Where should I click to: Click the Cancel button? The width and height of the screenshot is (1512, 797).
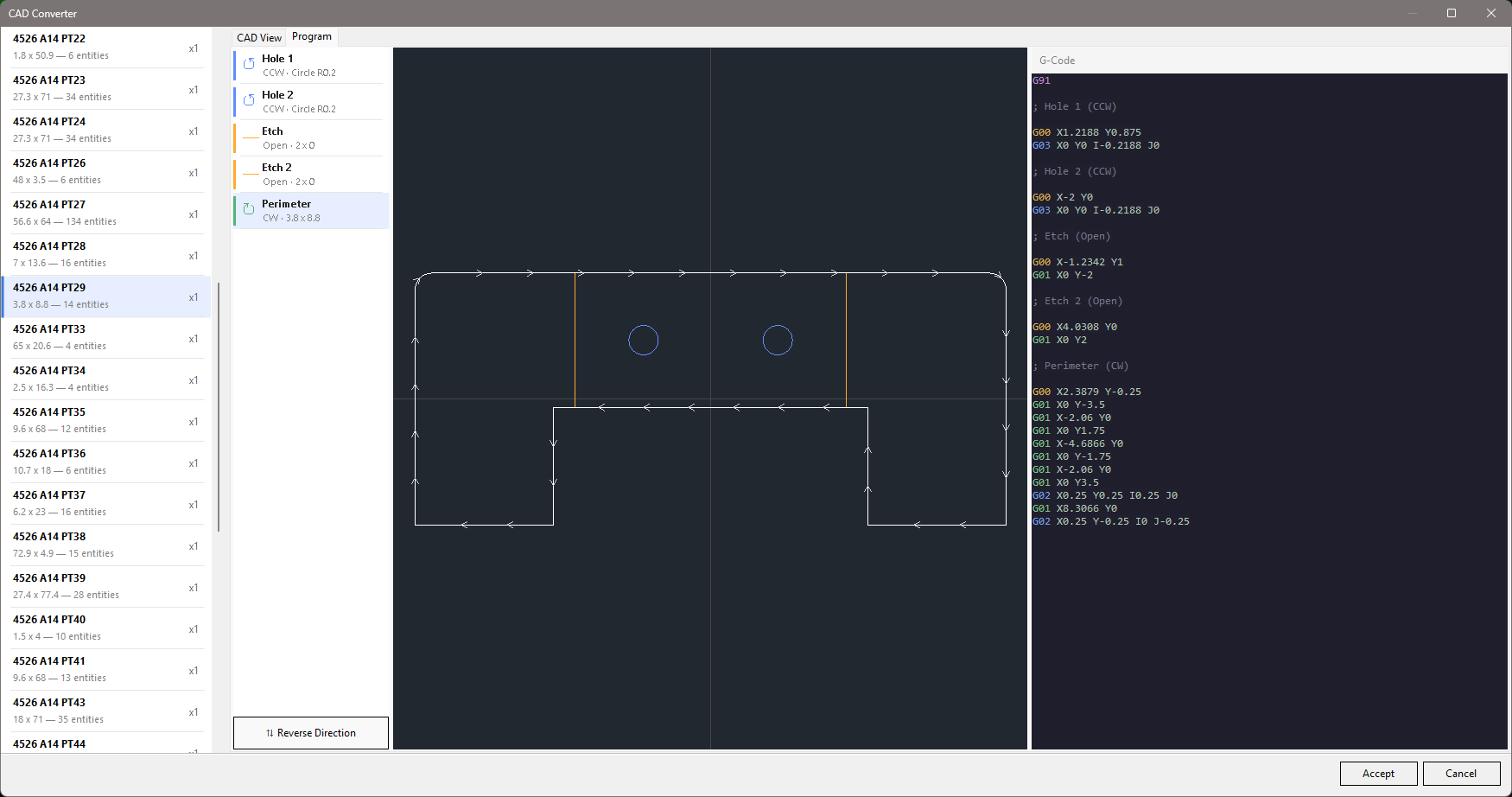[x=1461, y=773]
